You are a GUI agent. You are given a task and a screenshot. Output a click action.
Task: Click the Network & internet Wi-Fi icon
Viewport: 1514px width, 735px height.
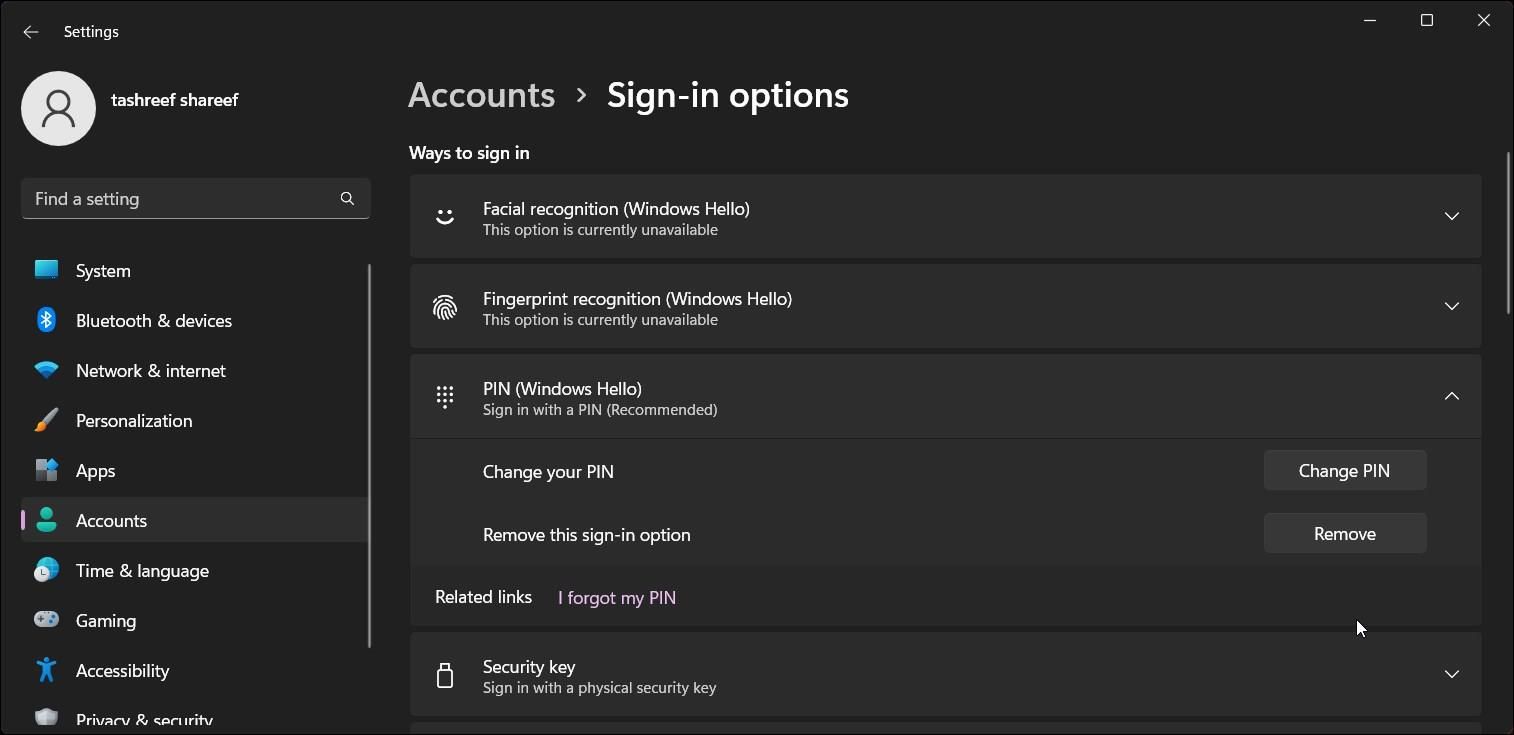[x=46, y=370]
